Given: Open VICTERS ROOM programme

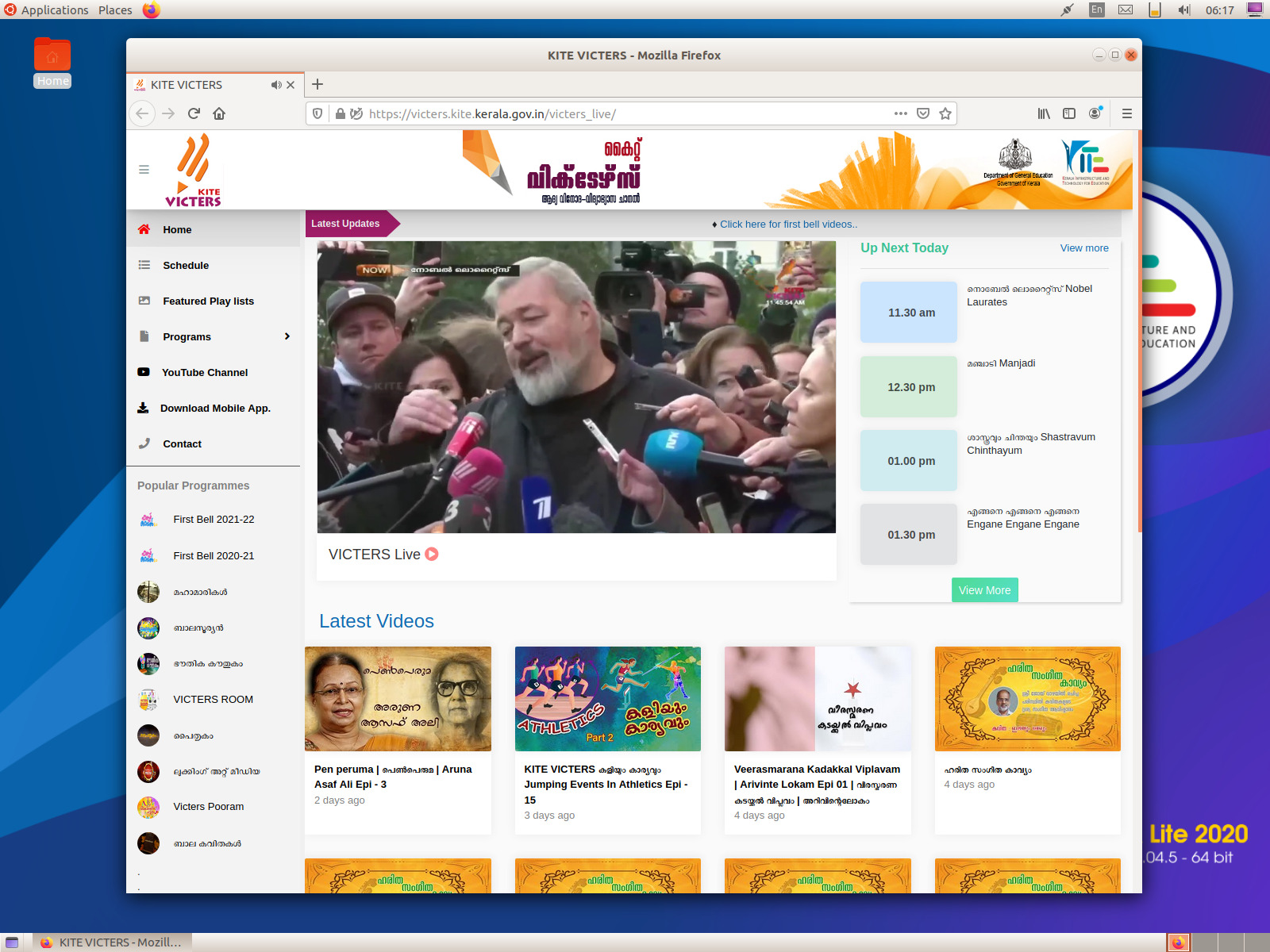Looking at the screenshot, I should pos(213,700).
